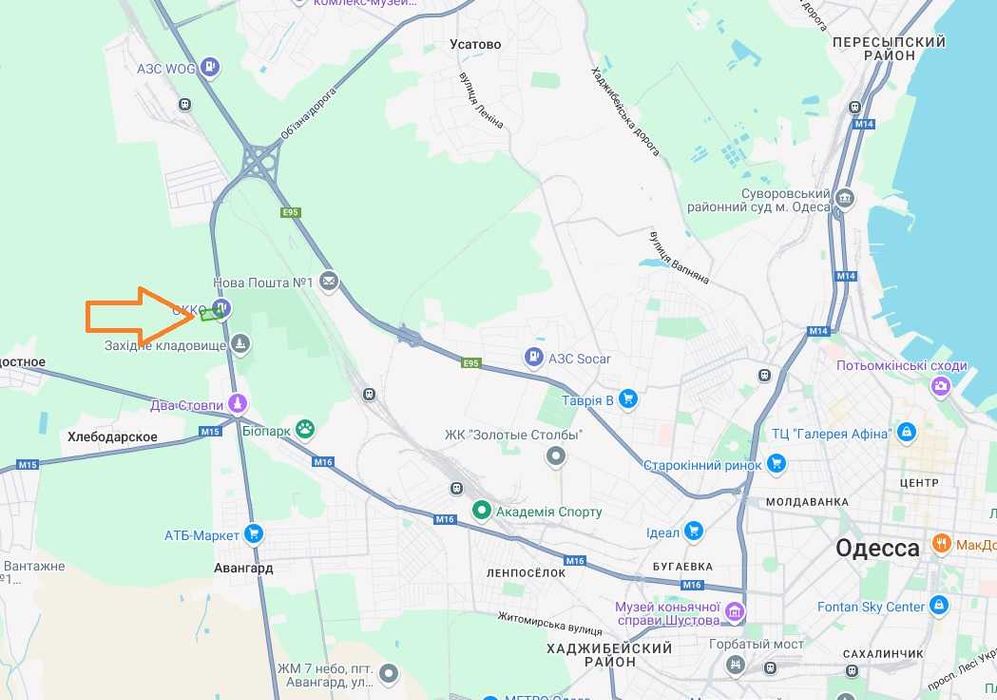The width and height of the screenshot is (997, 700).
Task: Click the АТБ-Маркет shopping cart icon
Action: [253, 534]
